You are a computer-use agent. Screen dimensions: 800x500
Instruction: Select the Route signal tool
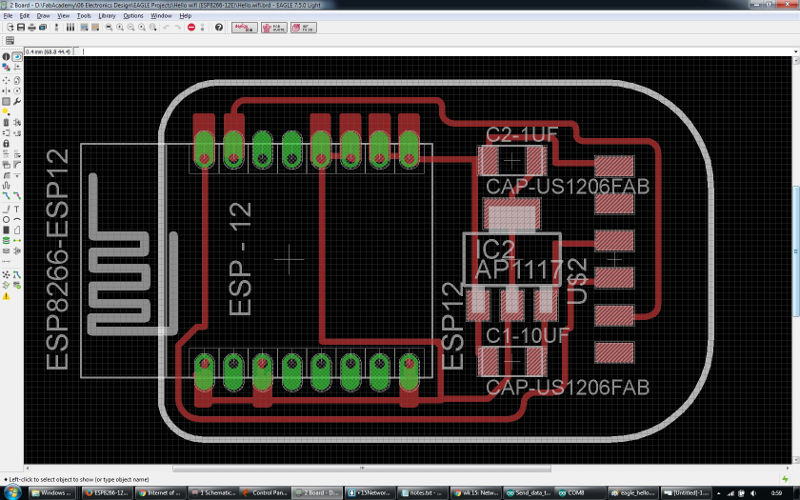tap(6, 195)
